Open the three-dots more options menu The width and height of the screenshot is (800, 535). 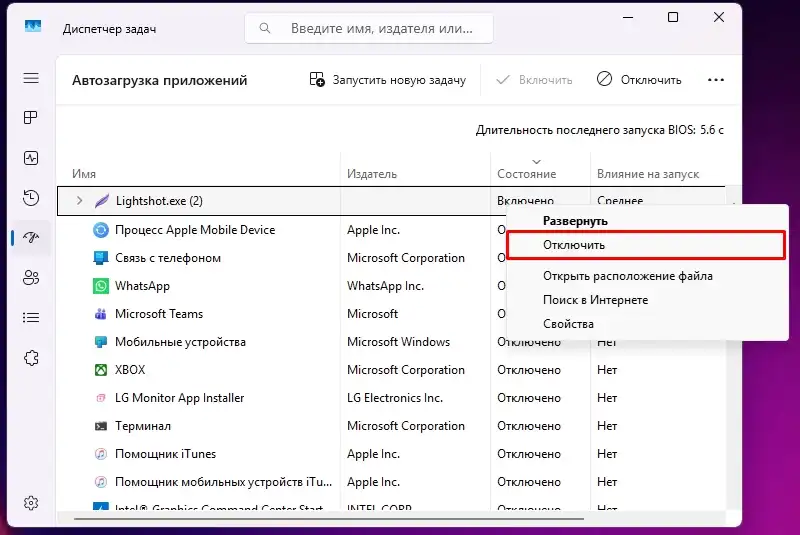716,80
